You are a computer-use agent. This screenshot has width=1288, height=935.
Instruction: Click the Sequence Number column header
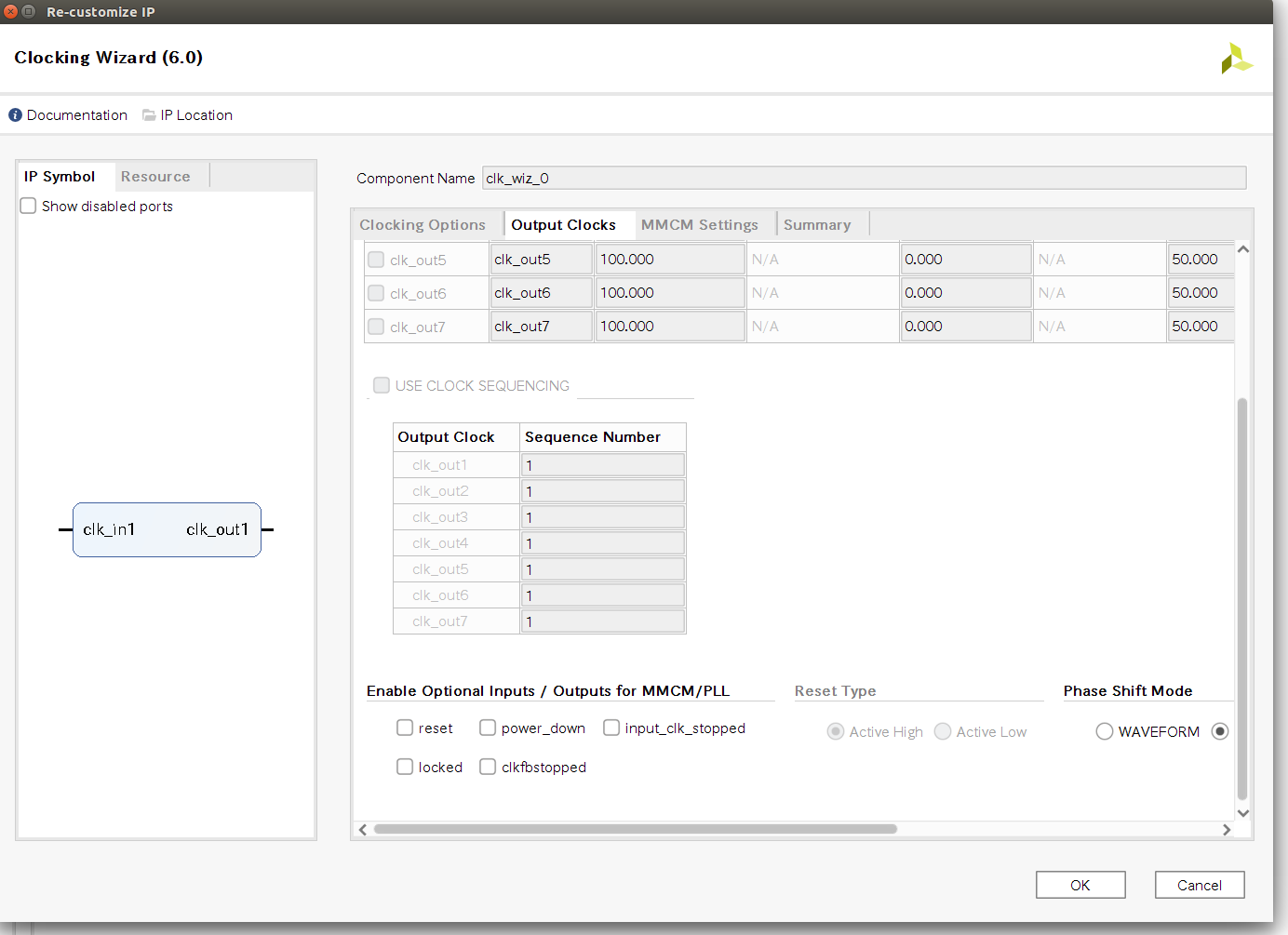(603, 437)
